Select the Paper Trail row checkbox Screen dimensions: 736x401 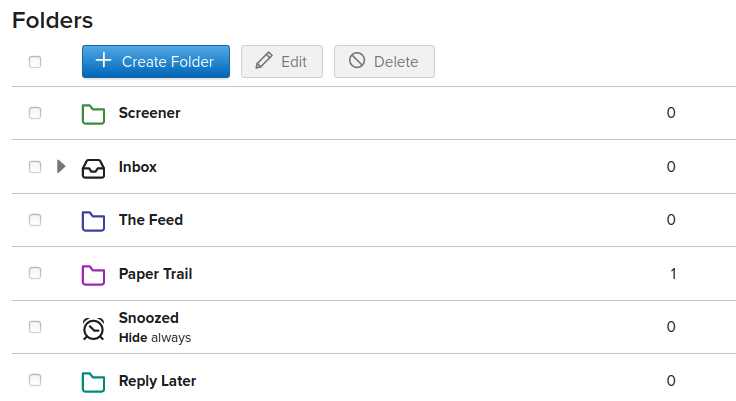coord(35,273)
